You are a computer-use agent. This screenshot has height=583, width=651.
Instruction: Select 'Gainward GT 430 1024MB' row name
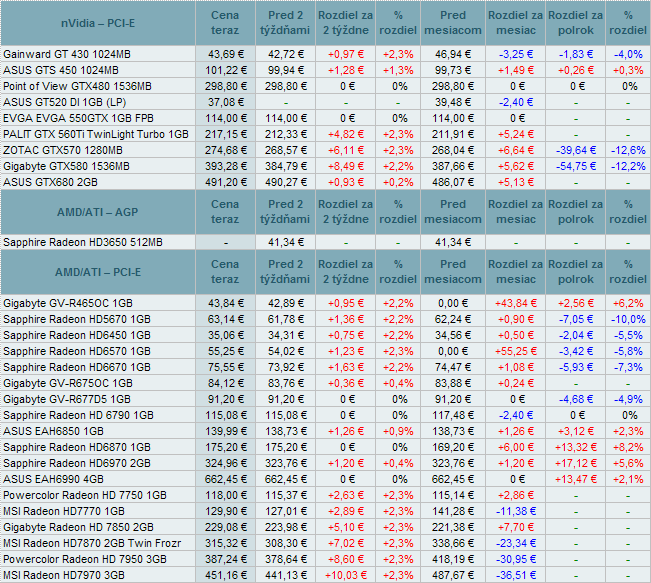pos(67,54)
